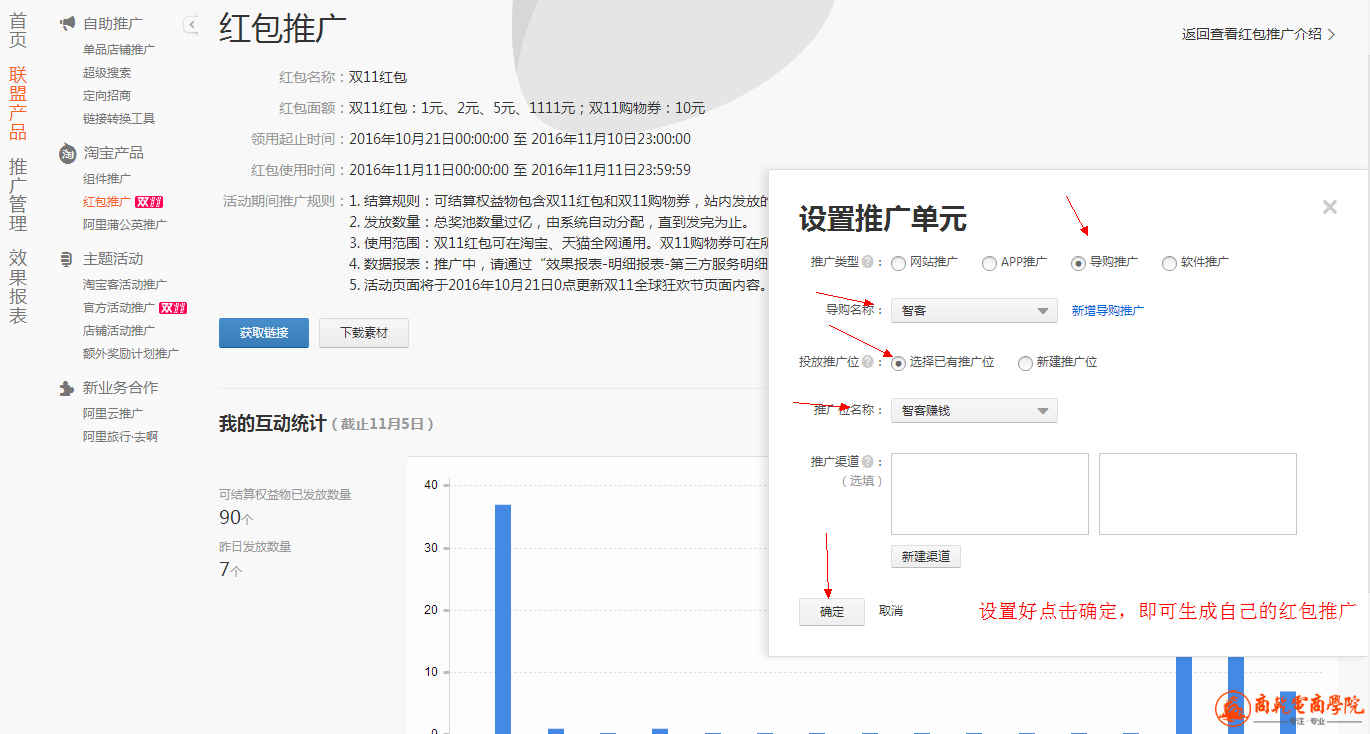Click the 我的互动统计 heading

click(x=272, y=424)
